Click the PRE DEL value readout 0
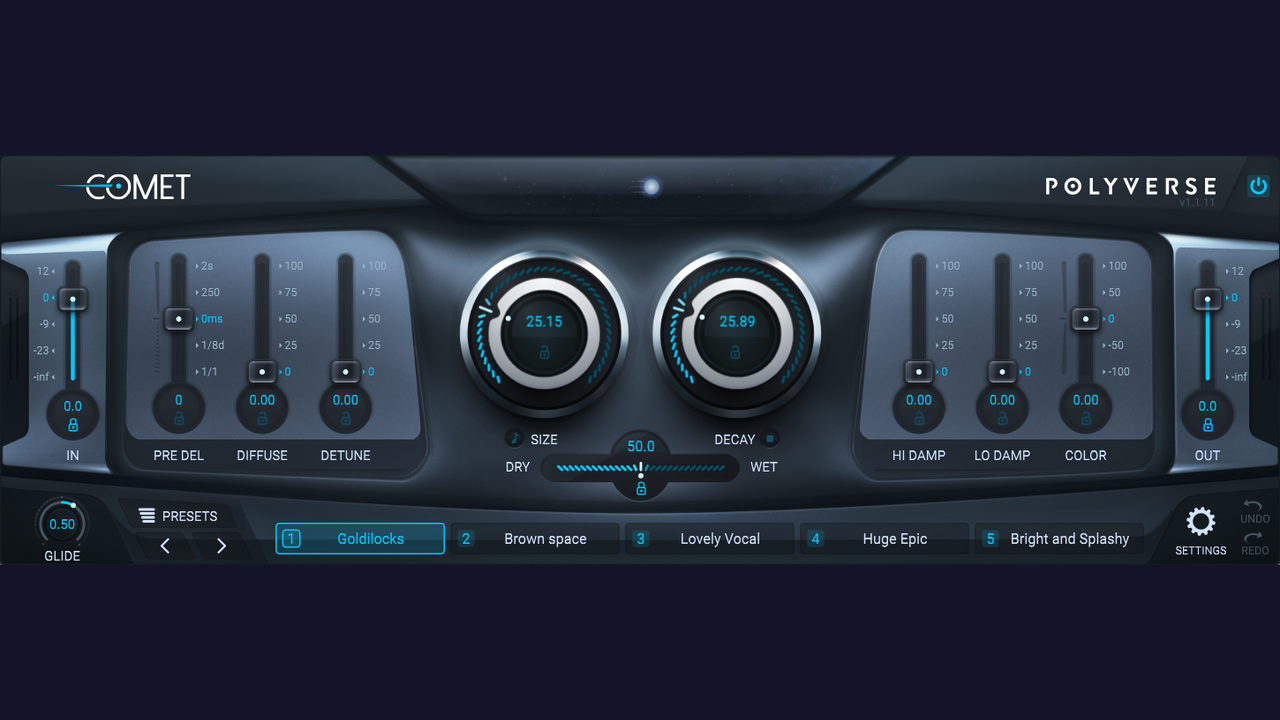The image size is (1280, 720). 179,400
